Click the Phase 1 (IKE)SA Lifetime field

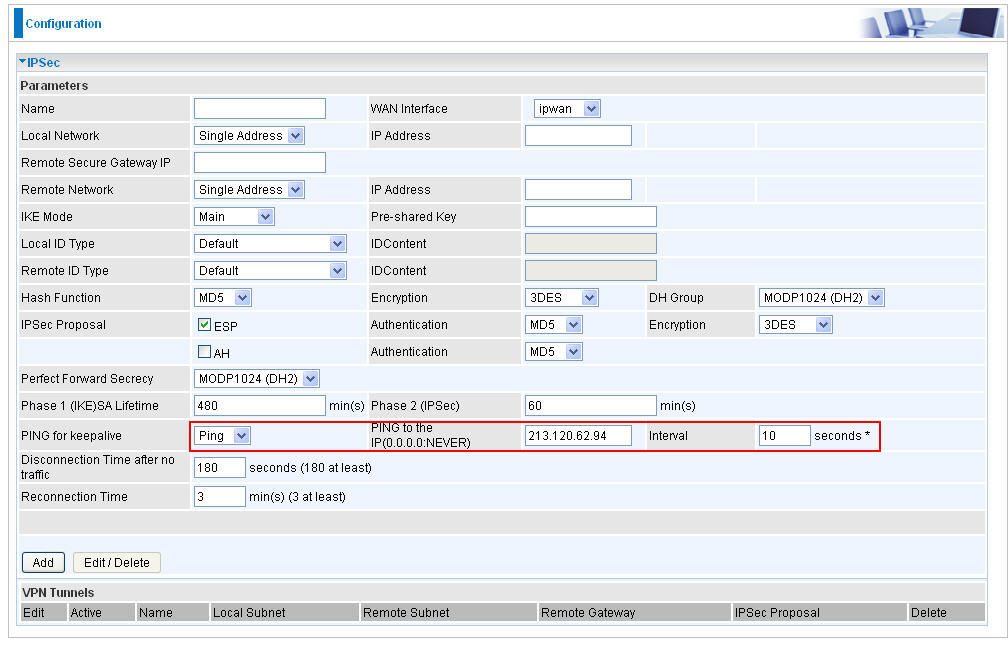click(260, 406)
